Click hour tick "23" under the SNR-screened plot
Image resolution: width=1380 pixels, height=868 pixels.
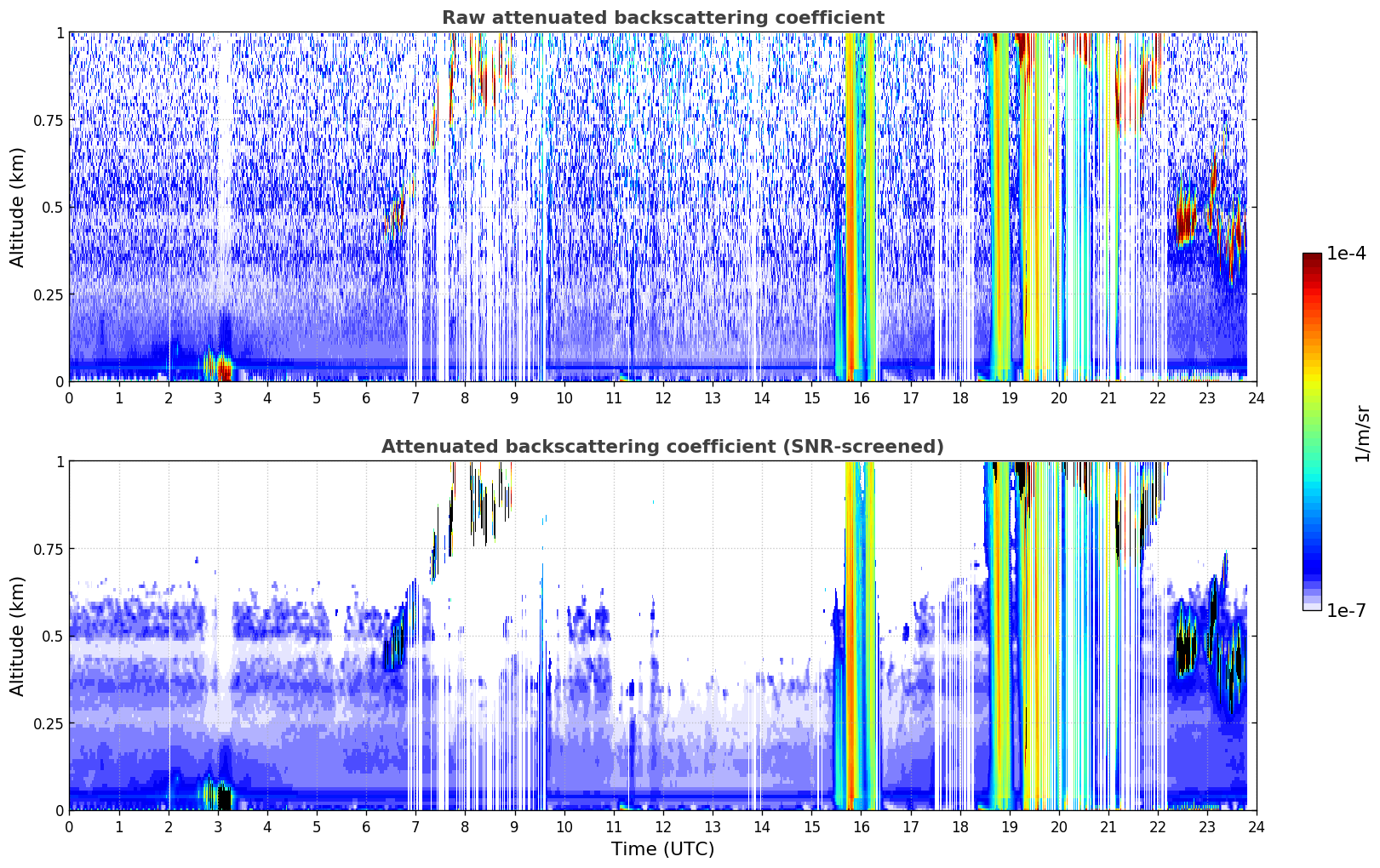1207,826
